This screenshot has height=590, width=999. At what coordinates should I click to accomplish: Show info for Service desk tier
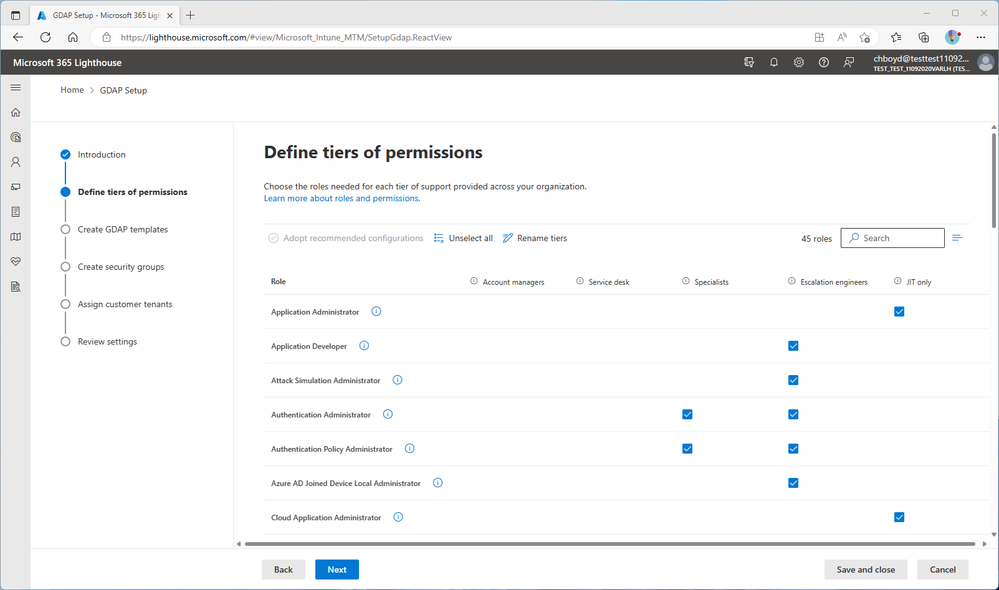click(x=579, y=281)
